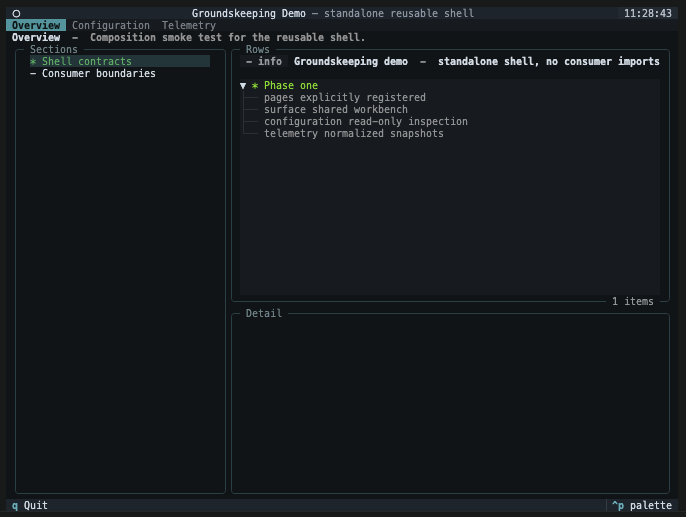The width and height of the screenshot is (686, 517).
Task: Click the q Quit footer shortcut
Action: pos(29,506)
